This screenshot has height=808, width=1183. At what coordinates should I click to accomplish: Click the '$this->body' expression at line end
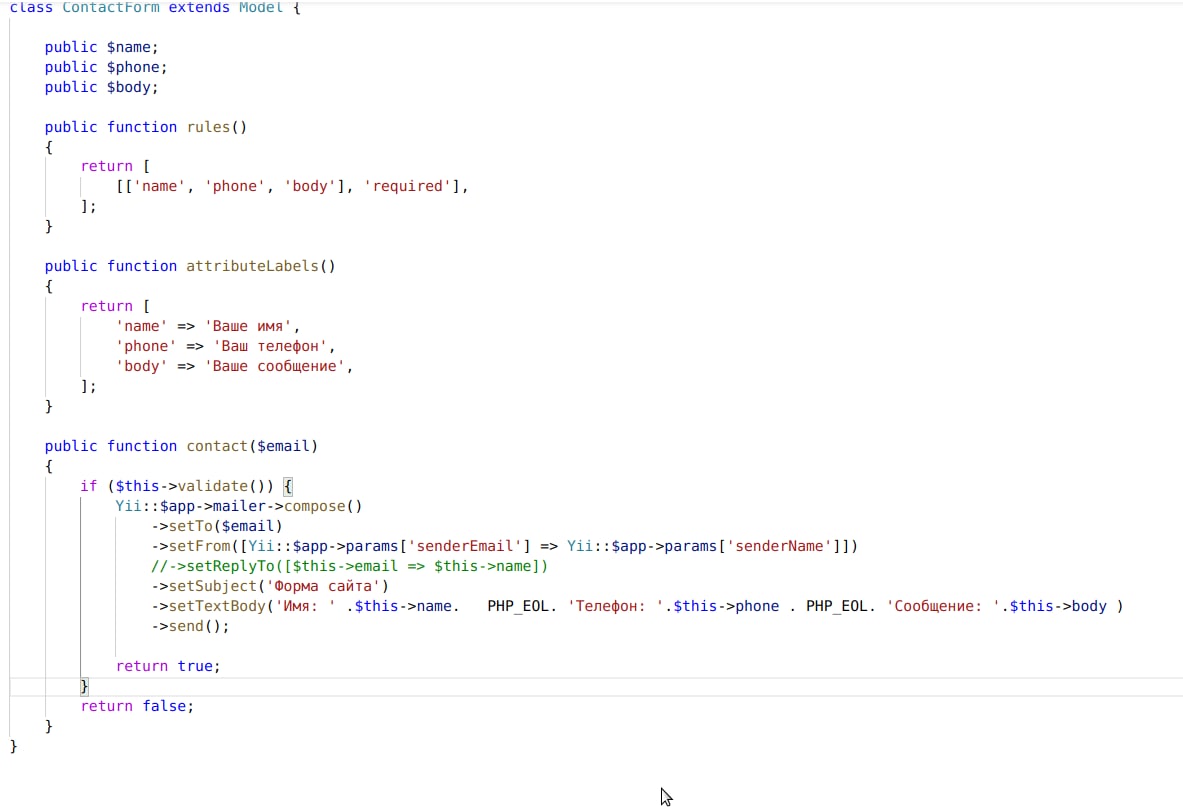tap(1059, 606)
